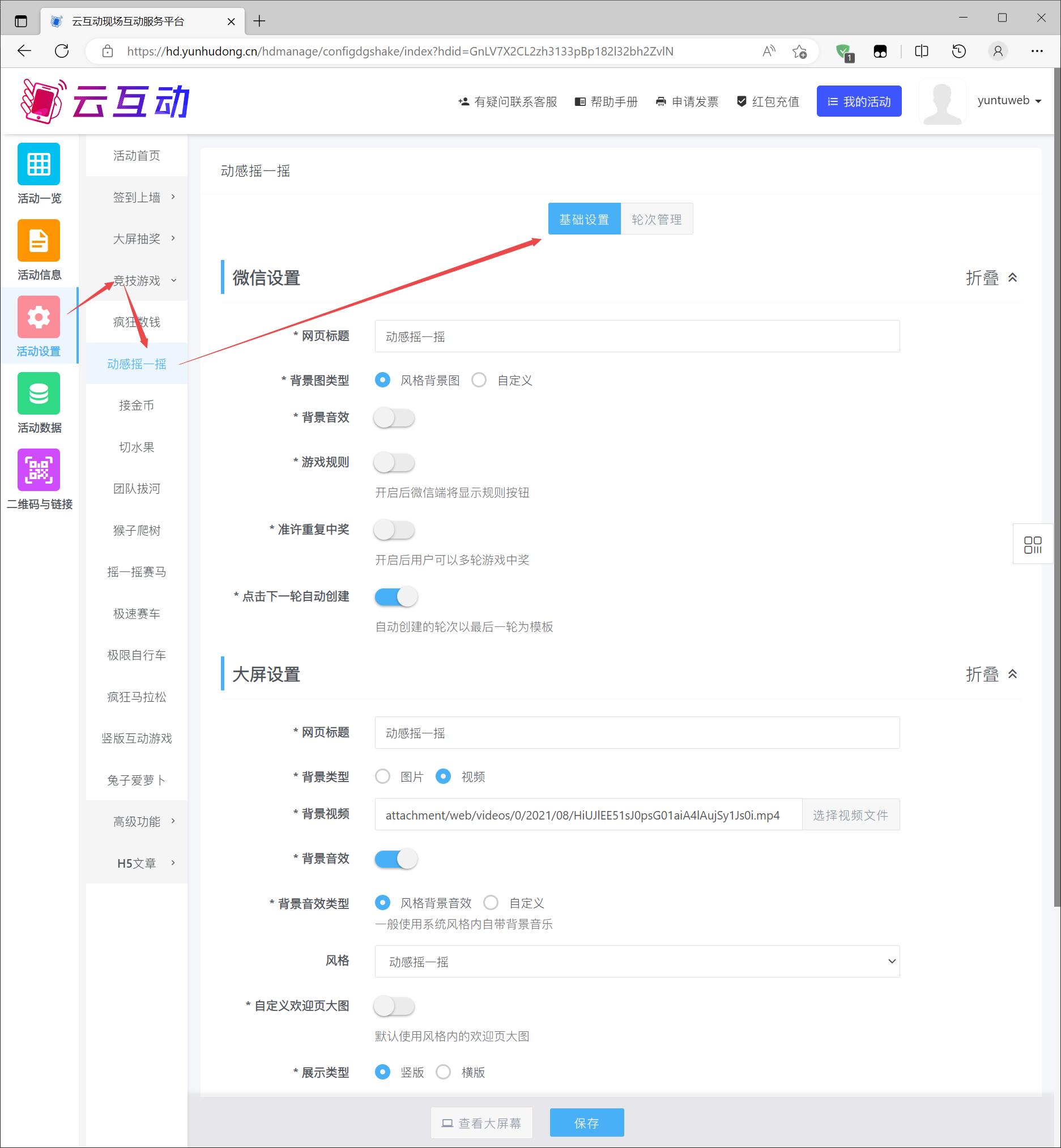Image resolution: width=1061 pixels, height=1148 pixels.
Task: Click 选择视频文件 button
Action: click(850, 814)
